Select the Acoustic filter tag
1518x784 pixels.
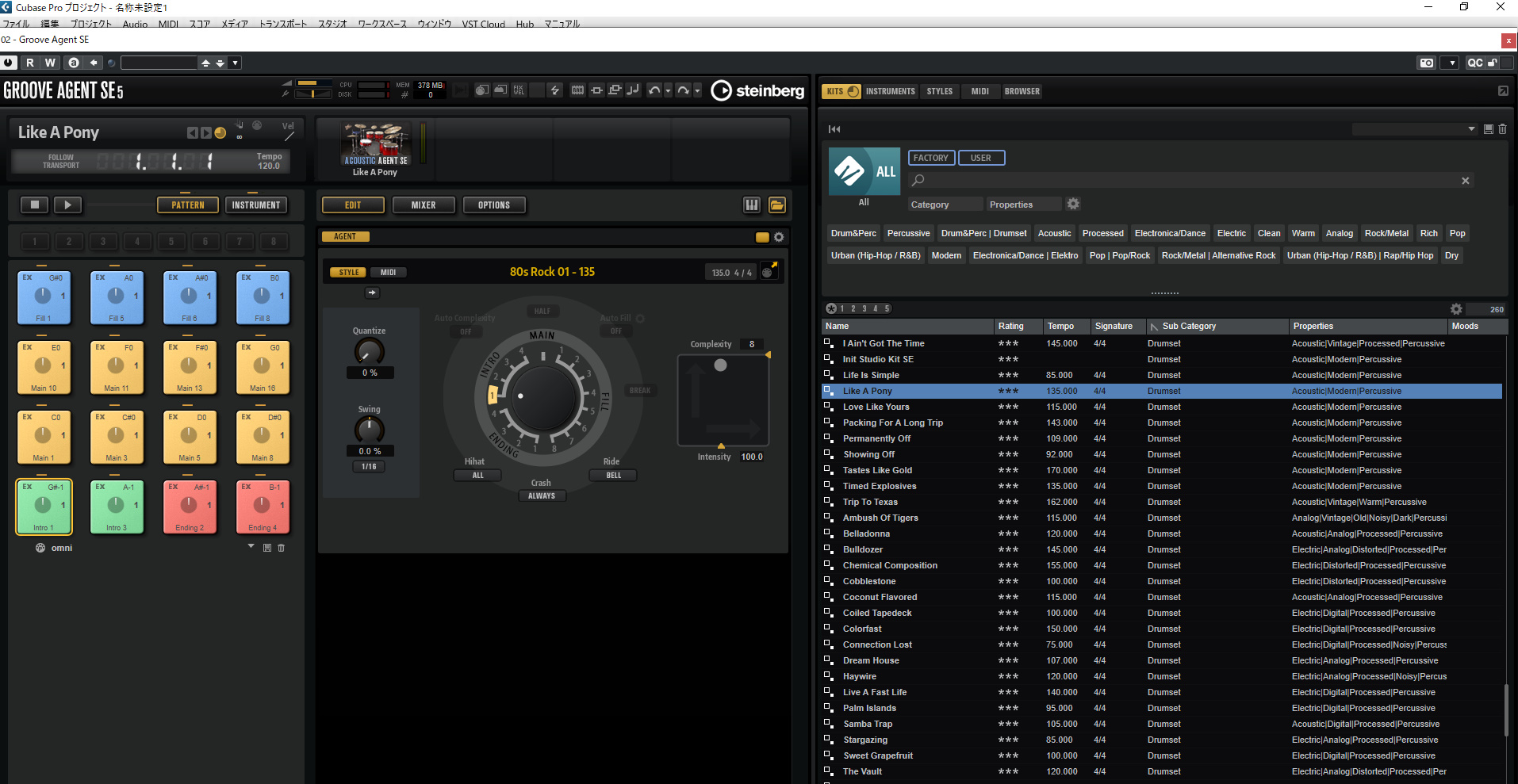(1054, 233)
